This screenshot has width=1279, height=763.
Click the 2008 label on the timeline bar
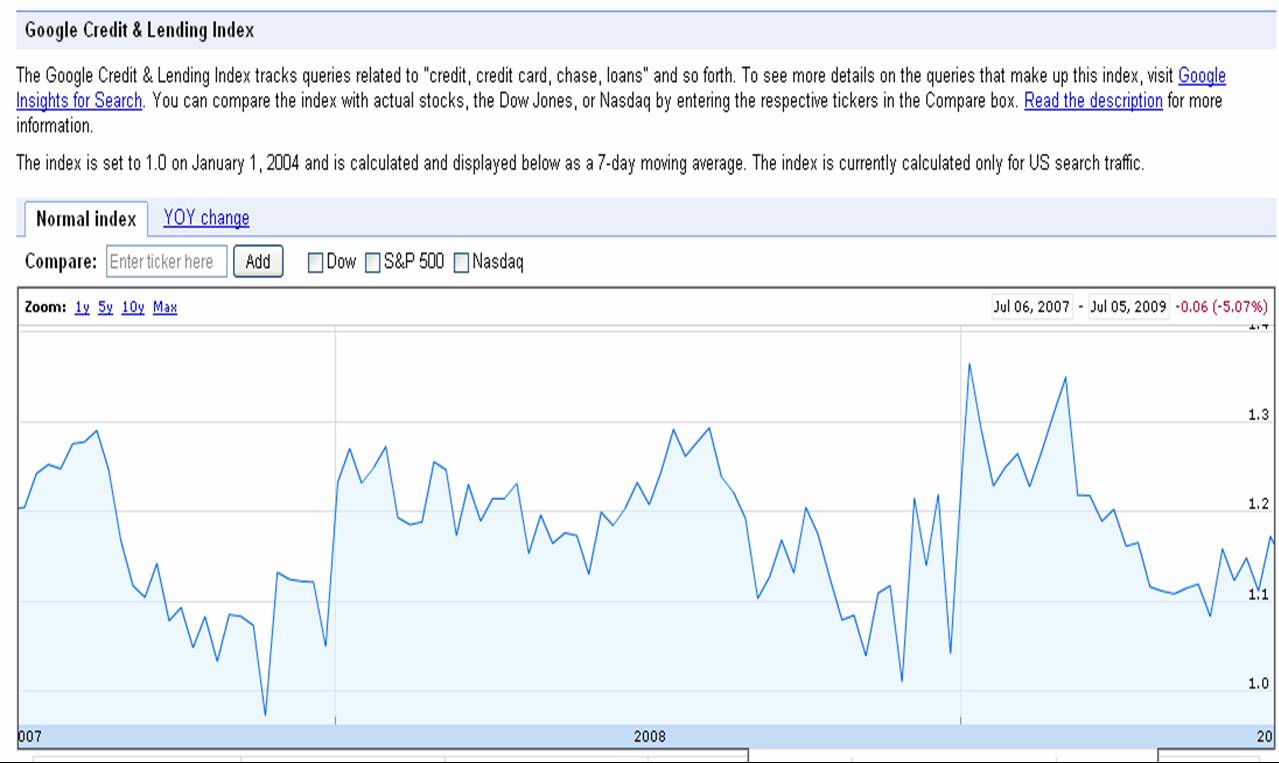pyautogui.click(x=649, y=737)
